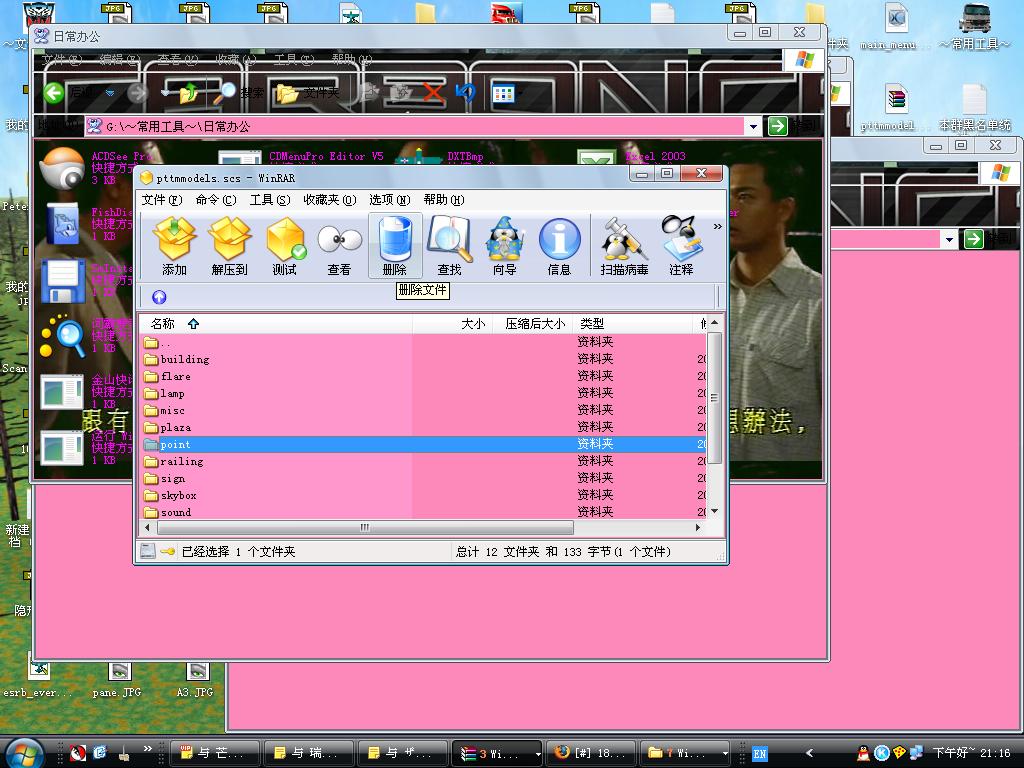Run the 测试 (Test) archive tool

[285, 246]
